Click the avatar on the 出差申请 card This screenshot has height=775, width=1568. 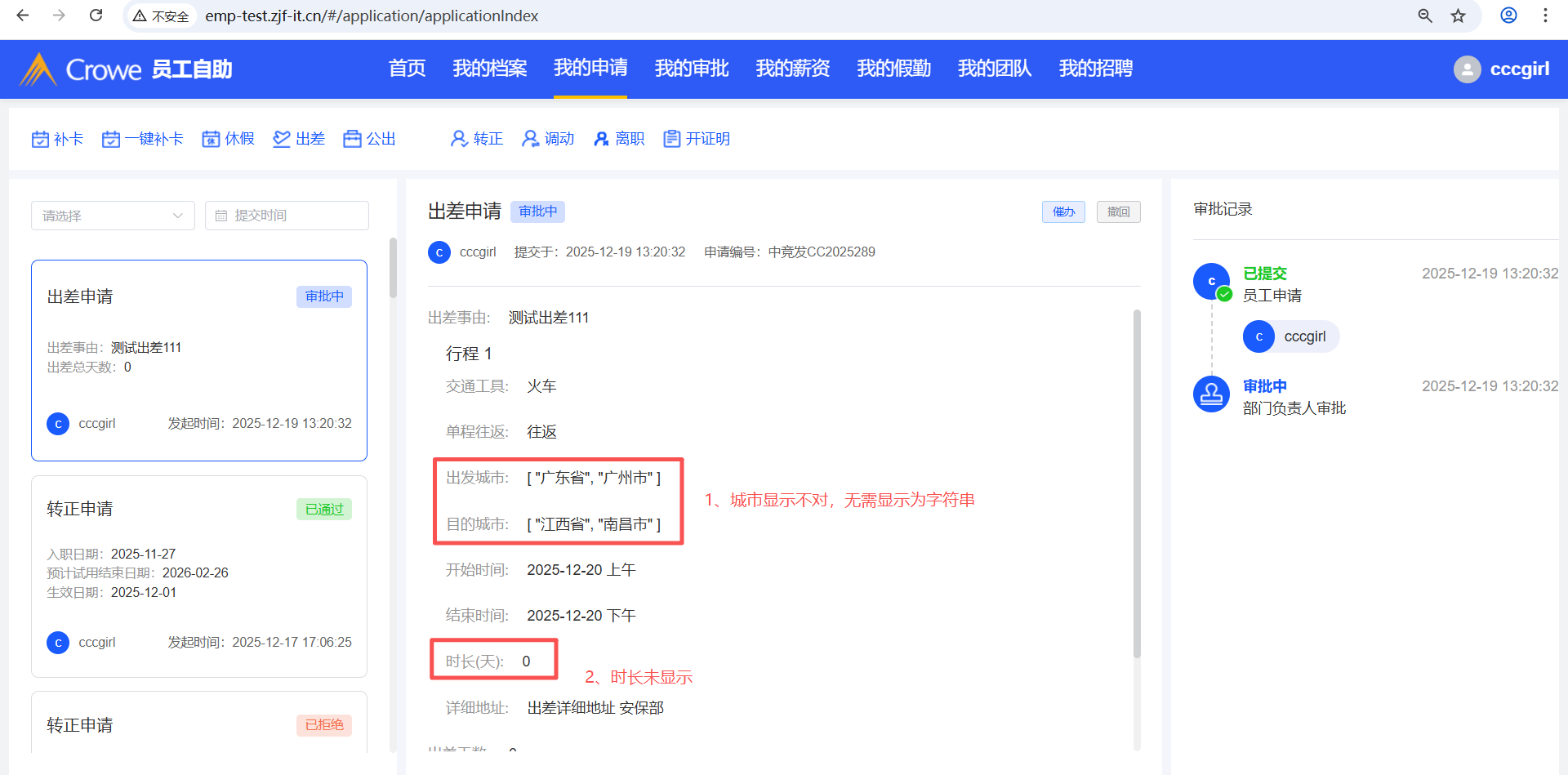pos(58,424)
